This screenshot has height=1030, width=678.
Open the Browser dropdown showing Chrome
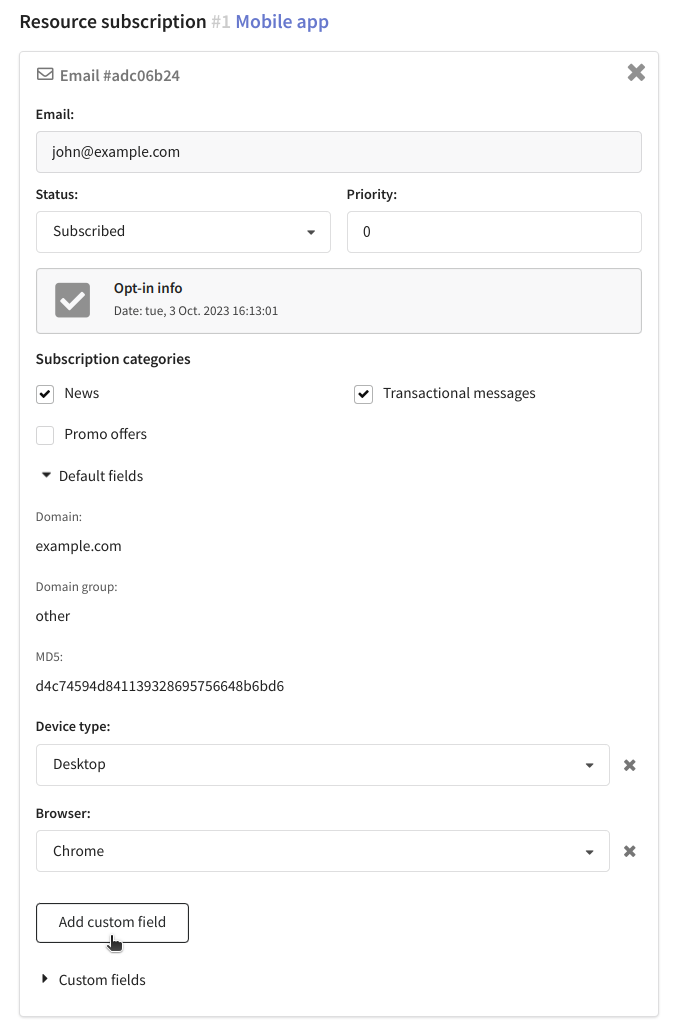point(323,851)
